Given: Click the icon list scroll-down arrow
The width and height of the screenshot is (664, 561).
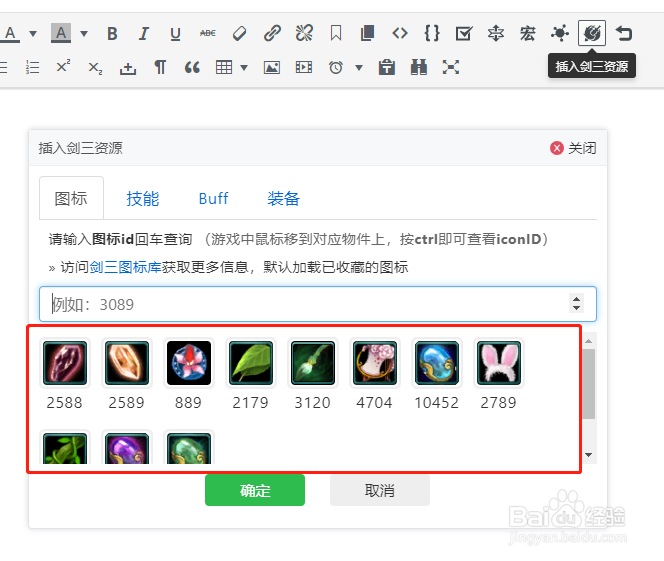Looking at the screenshot, I should click(588, 455).
